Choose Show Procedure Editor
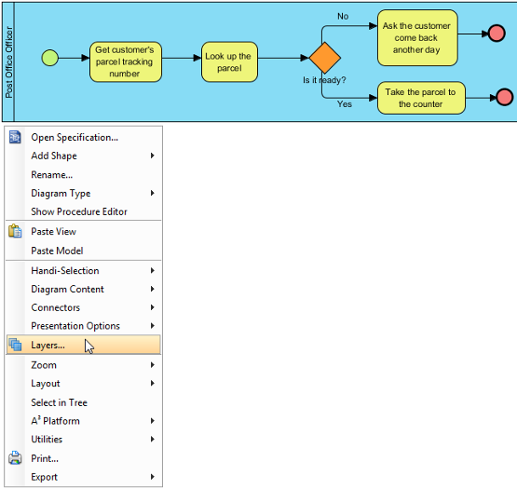This screenshot has width=517, height=489. point(83,212)
